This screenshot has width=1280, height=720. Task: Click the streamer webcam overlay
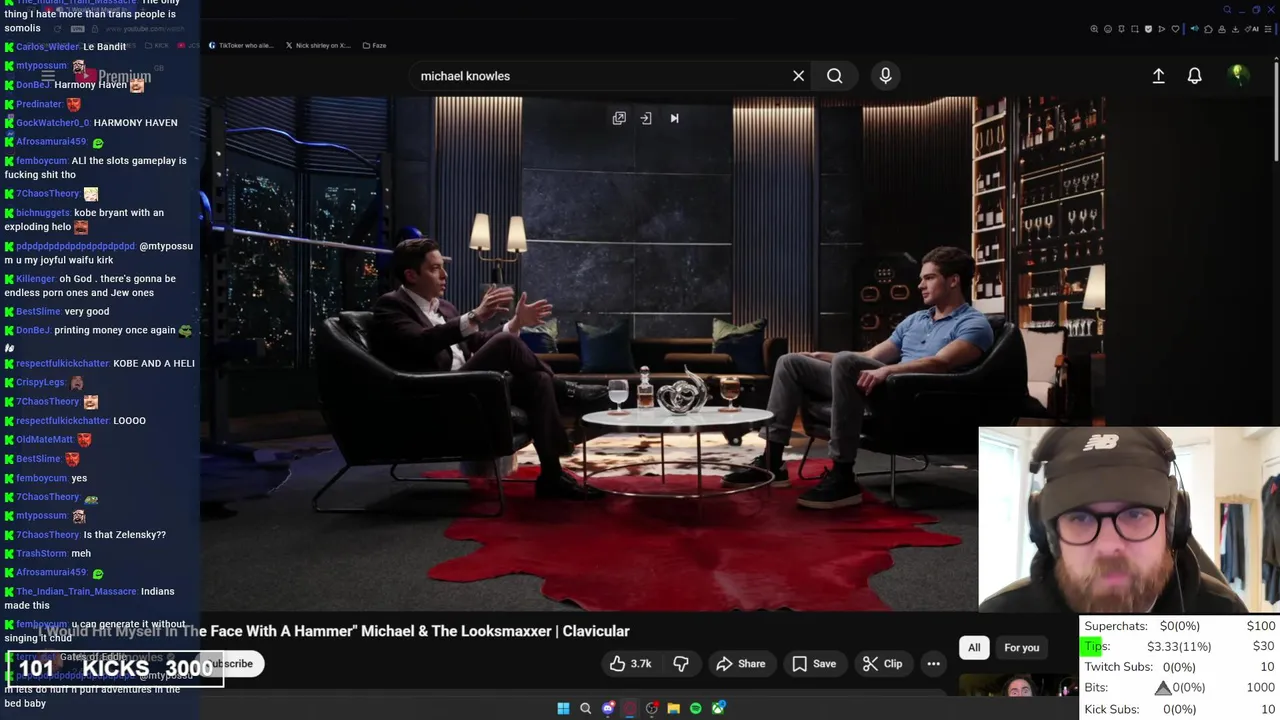click(x=1129, y=519)
